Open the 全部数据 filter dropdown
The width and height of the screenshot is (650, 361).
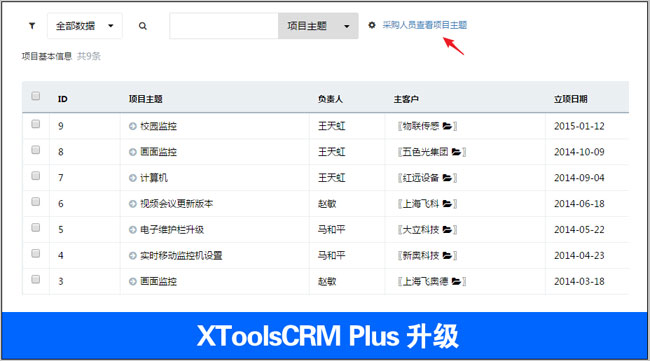[x=85, y=26]
